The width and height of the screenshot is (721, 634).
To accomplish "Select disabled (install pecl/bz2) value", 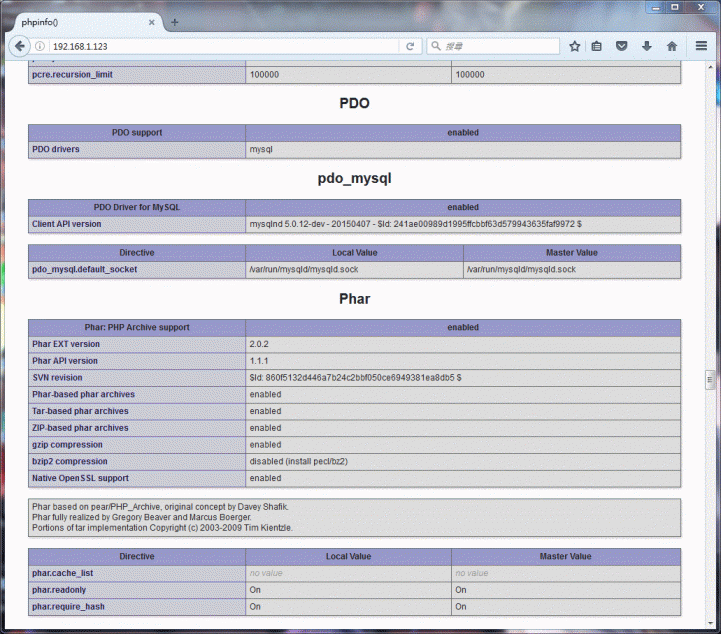I will click(298, 461).
